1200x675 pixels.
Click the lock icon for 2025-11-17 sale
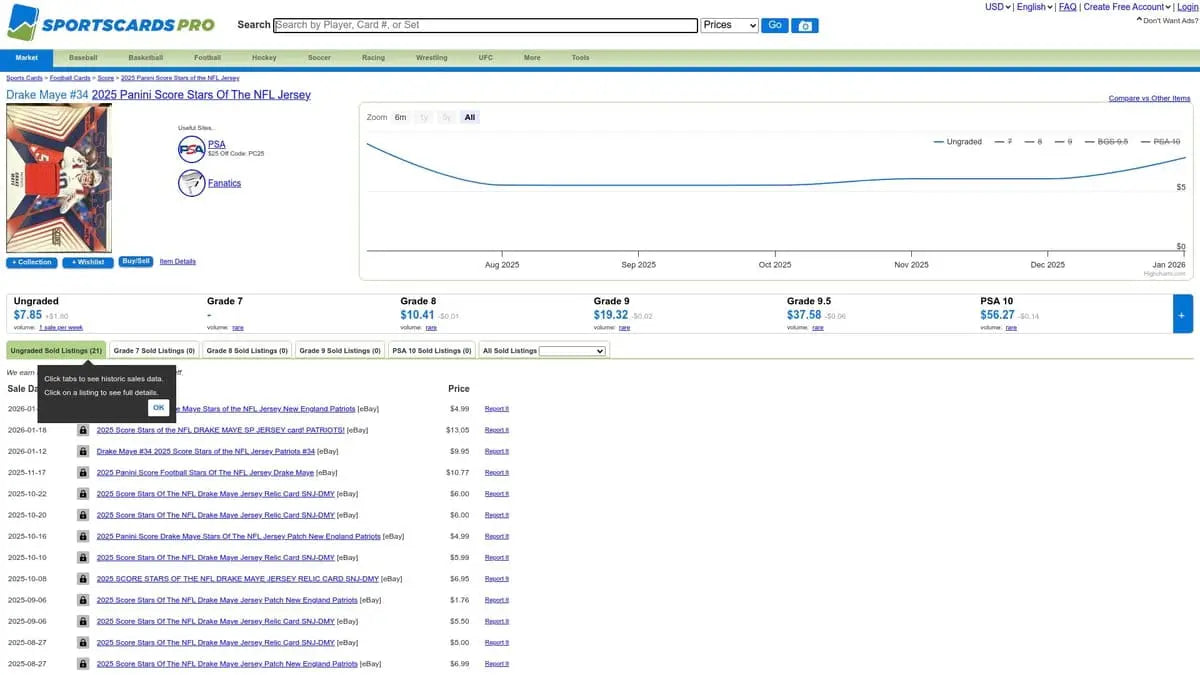tap(83, 472)
